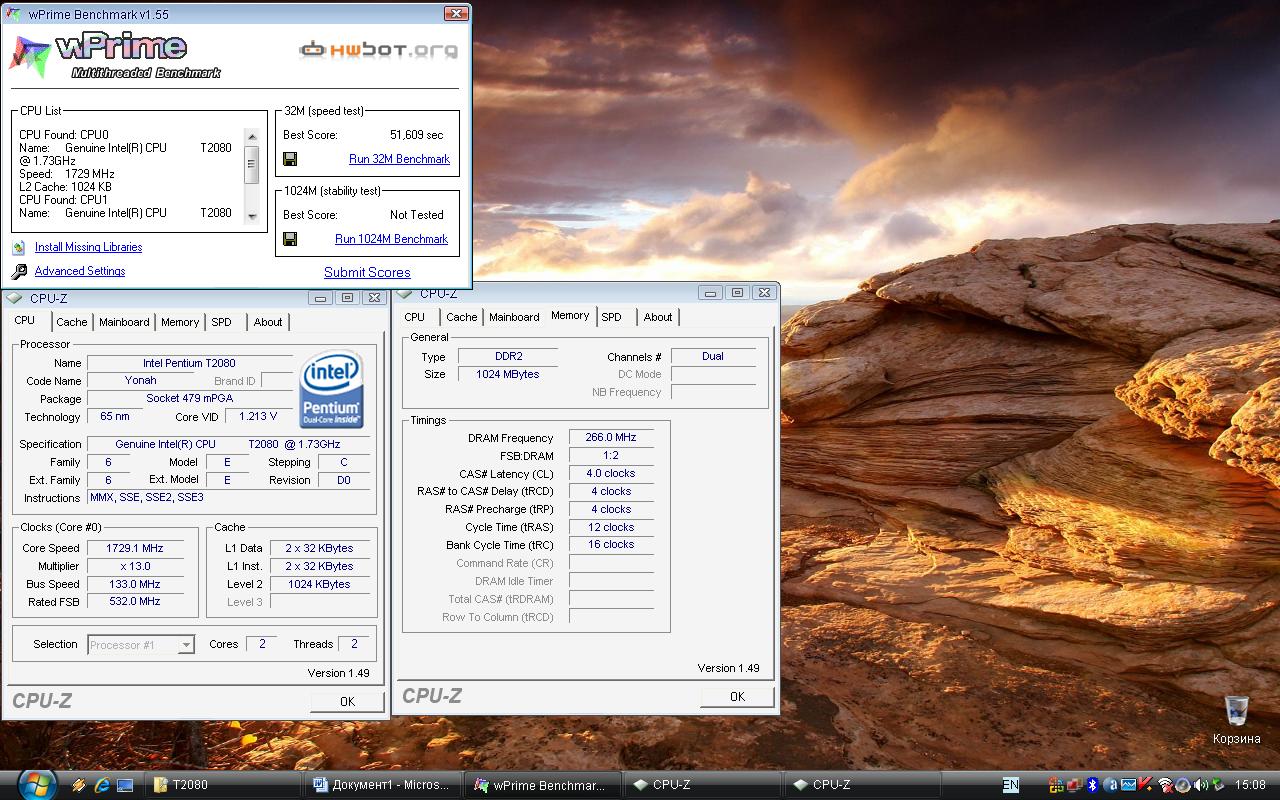
Task: Click the Core Speed value 1729.1 MHz
Action: pos(134,548)
